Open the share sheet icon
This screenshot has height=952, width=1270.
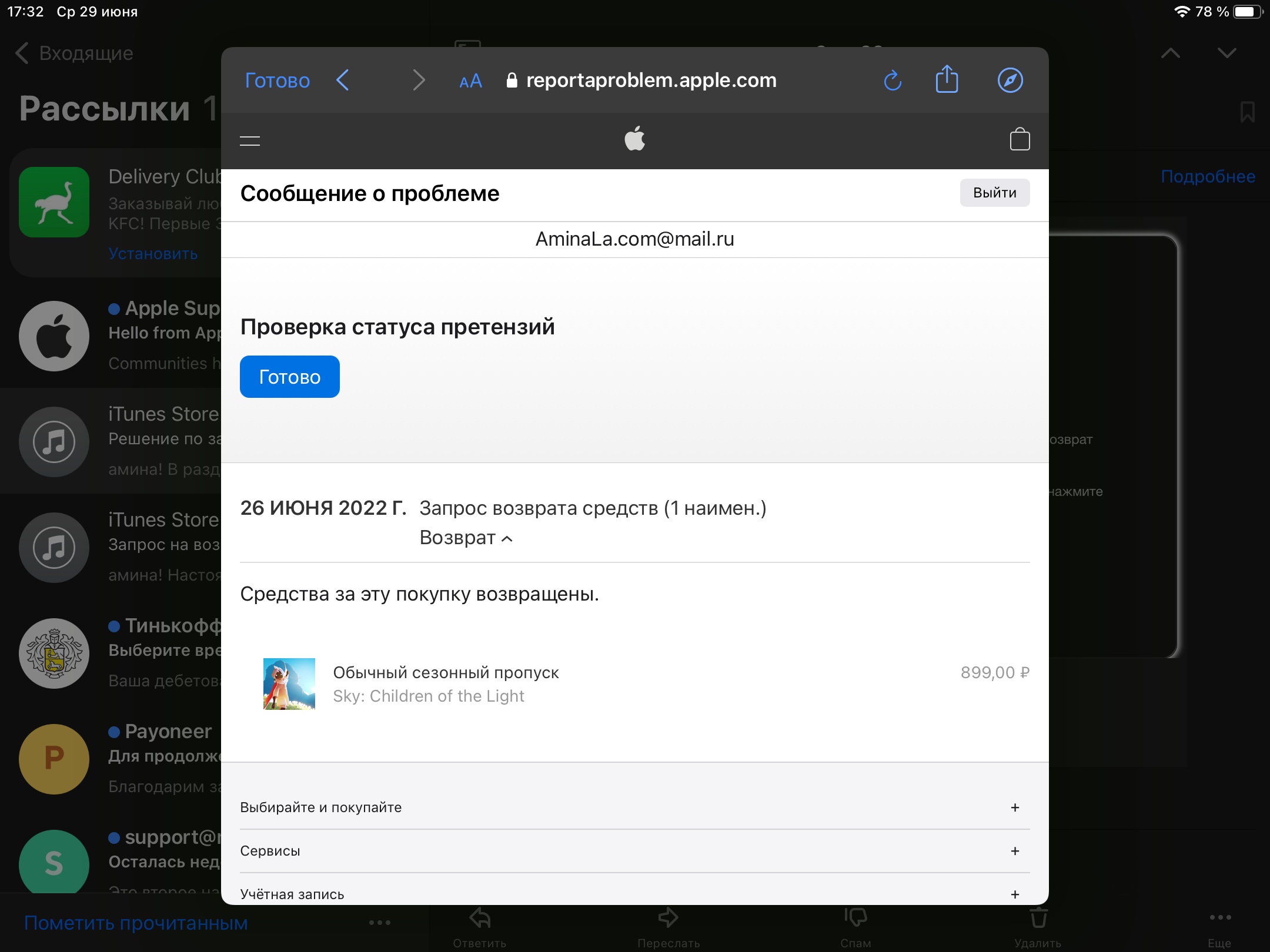pos(947,80)
